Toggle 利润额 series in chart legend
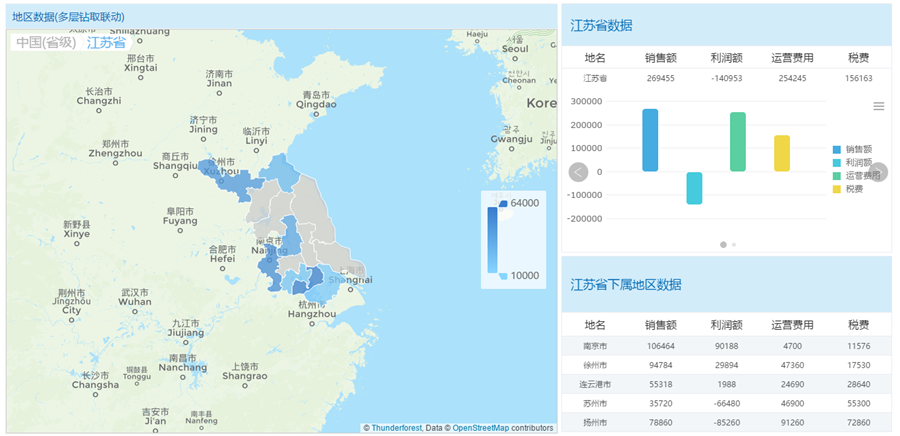 pos(853,162)
